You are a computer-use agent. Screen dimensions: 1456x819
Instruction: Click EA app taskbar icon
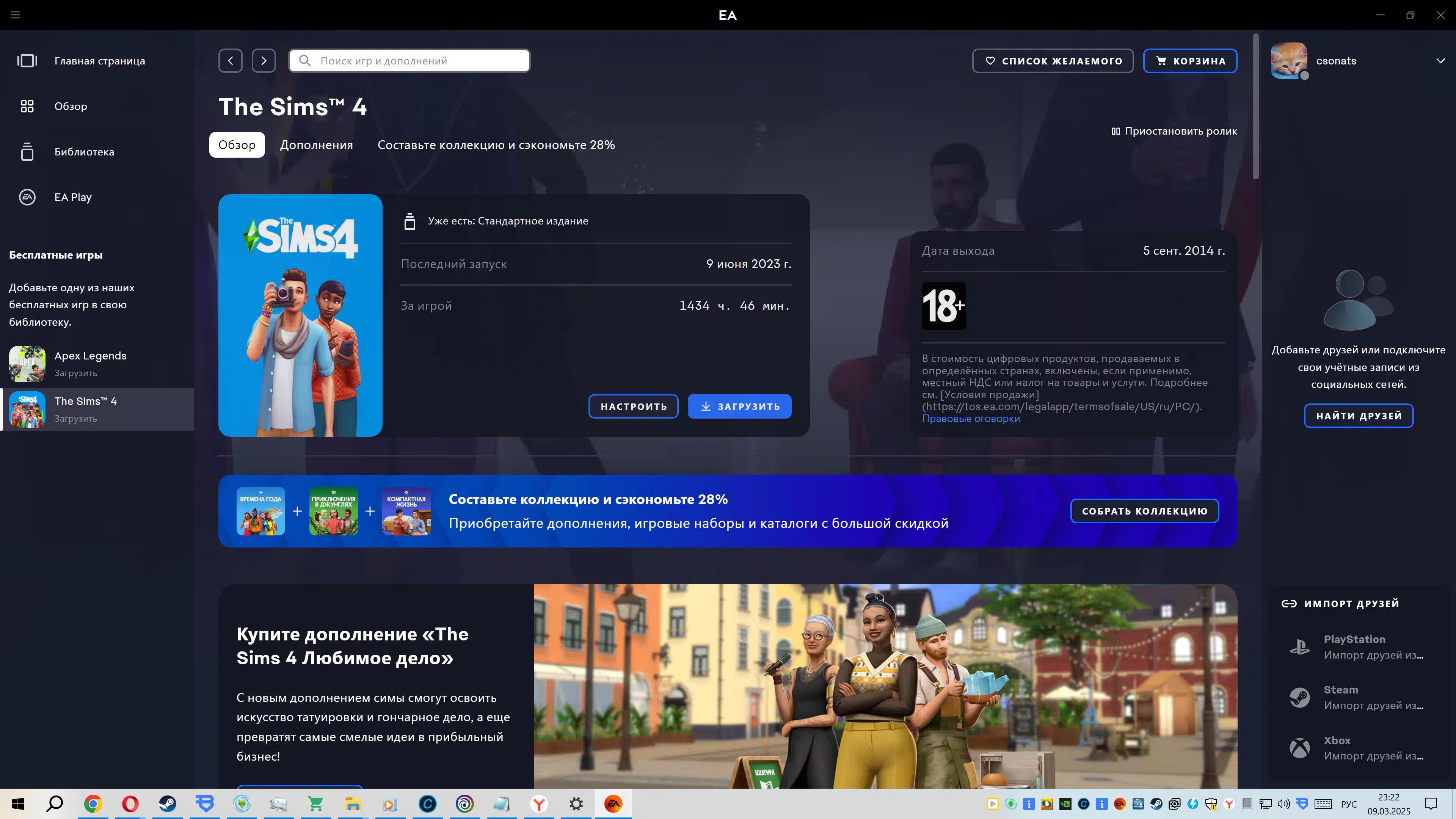[613, 804]
